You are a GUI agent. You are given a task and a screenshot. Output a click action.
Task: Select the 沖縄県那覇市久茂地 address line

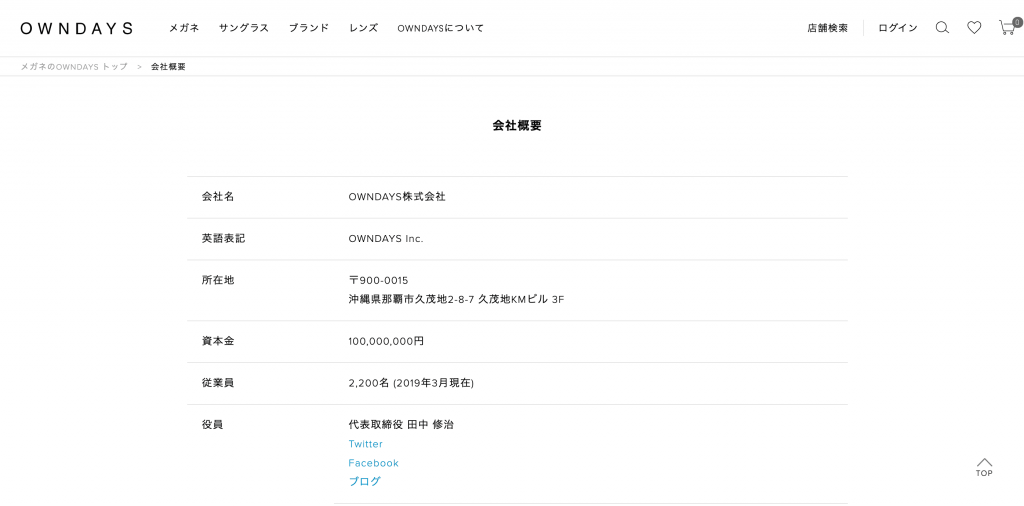click(456, 300)
